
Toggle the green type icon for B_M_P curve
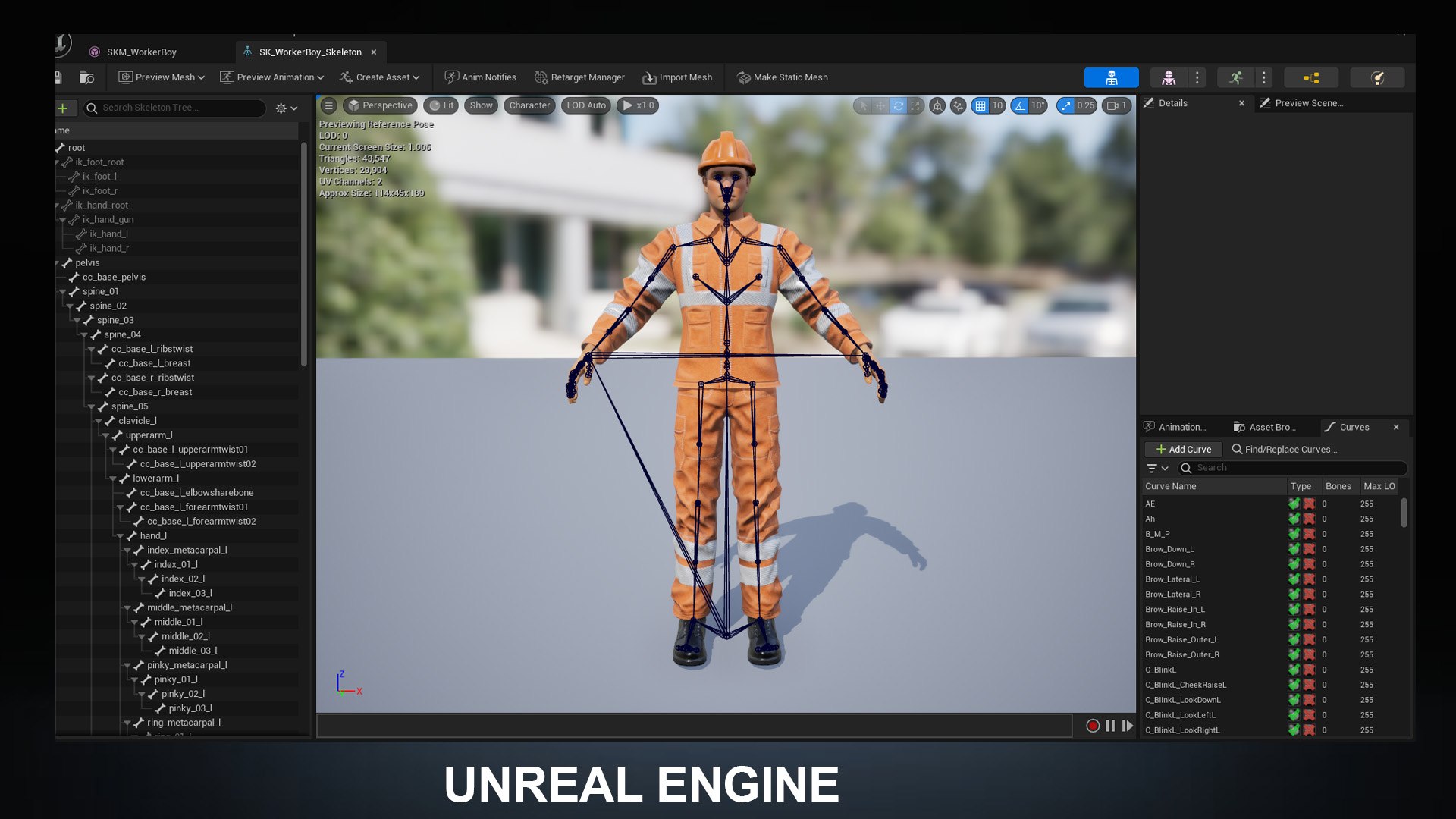[1294, 534]
